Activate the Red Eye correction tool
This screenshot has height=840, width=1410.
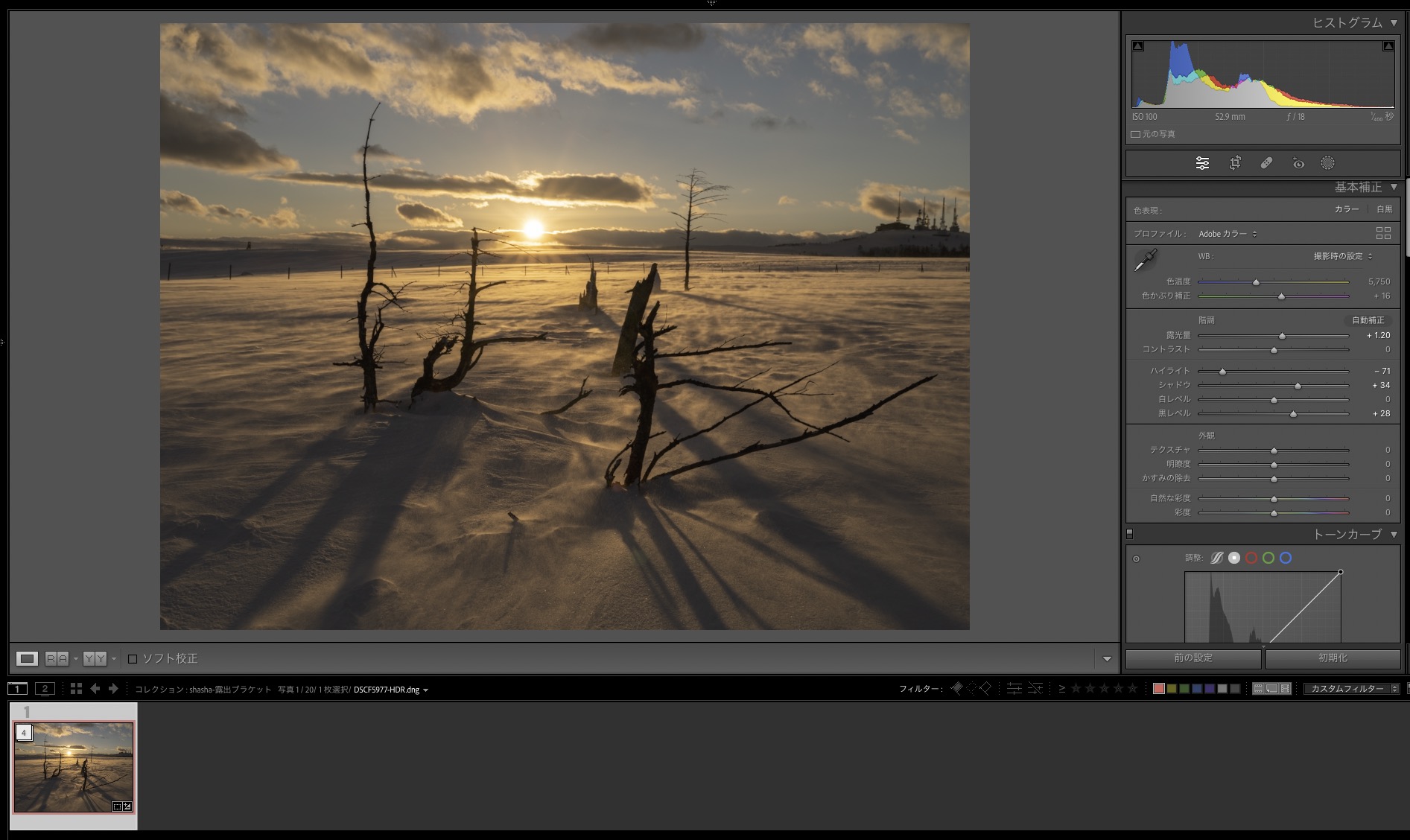tap(1298, 163)
